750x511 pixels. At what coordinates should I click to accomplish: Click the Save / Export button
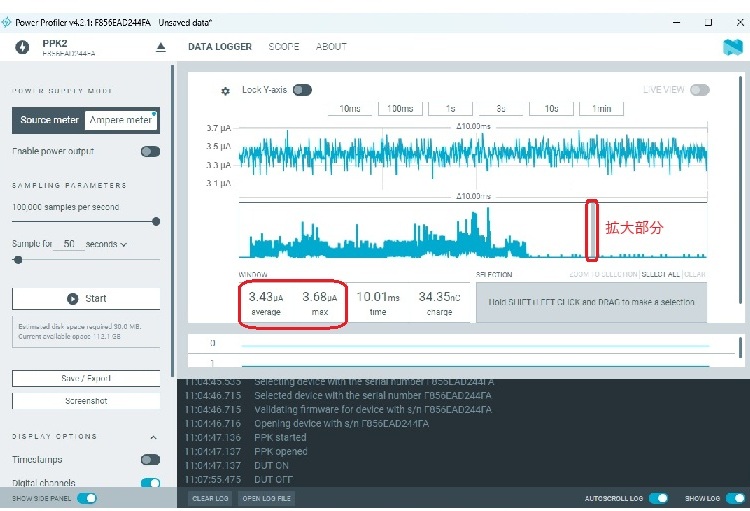pyautogui.click(x=86, y=378)
